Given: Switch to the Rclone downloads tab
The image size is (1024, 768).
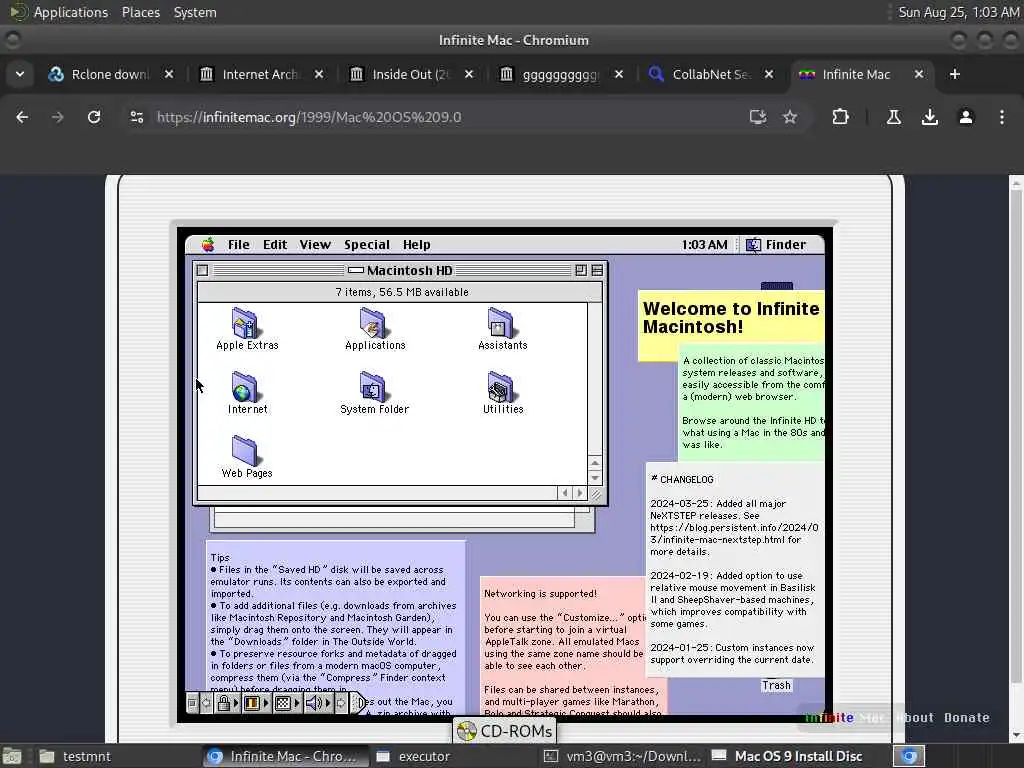Looking at the screenshot, I should click(111, 74).
